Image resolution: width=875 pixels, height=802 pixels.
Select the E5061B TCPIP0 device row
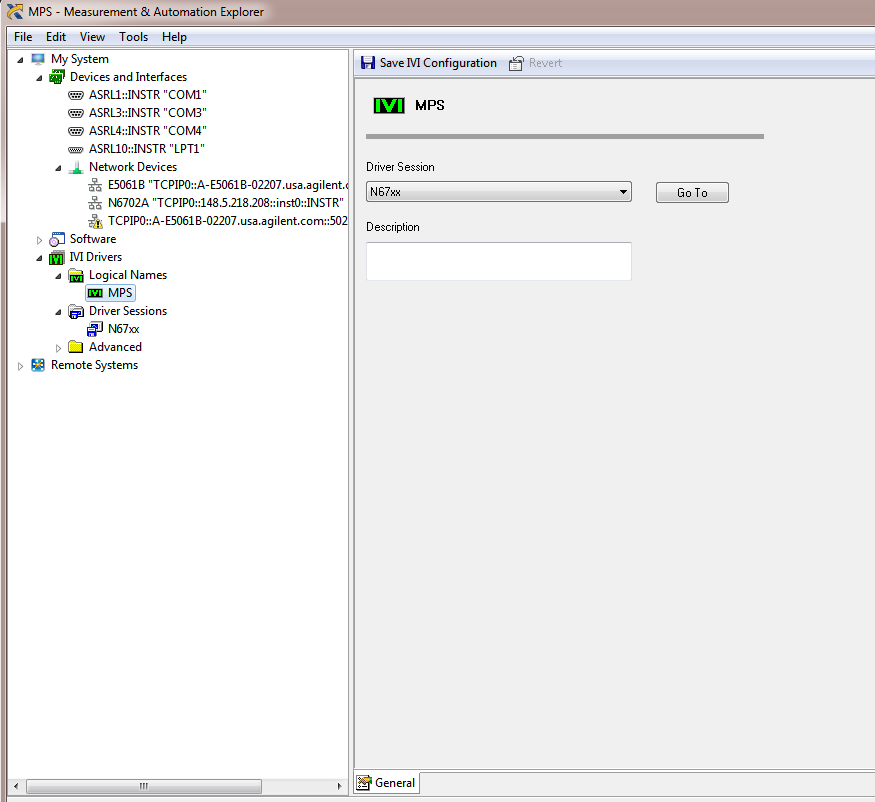228,185
